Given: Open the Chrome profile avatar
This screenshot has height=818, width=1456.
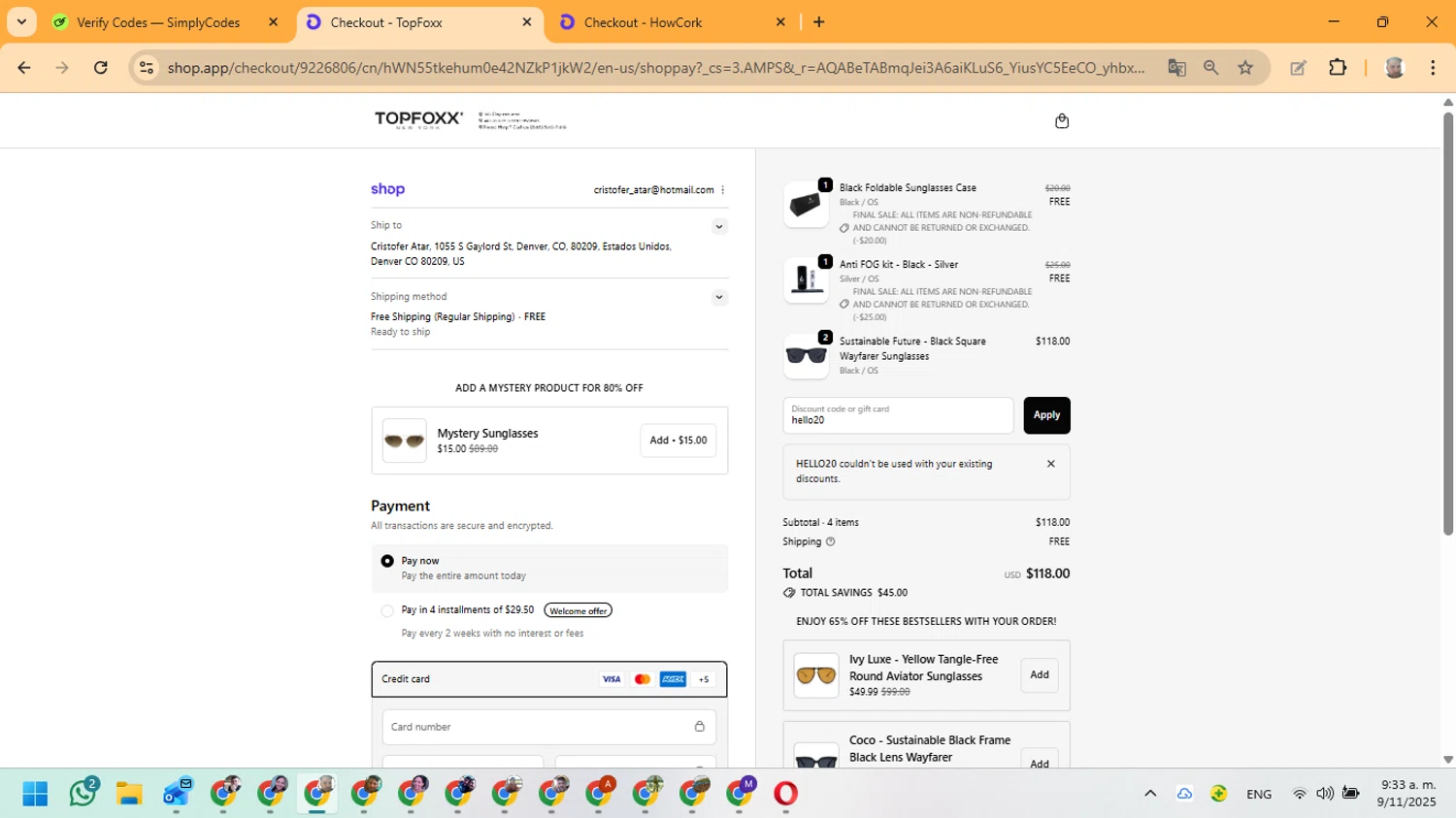Looking at the screenshot, I should point(1395,68).
